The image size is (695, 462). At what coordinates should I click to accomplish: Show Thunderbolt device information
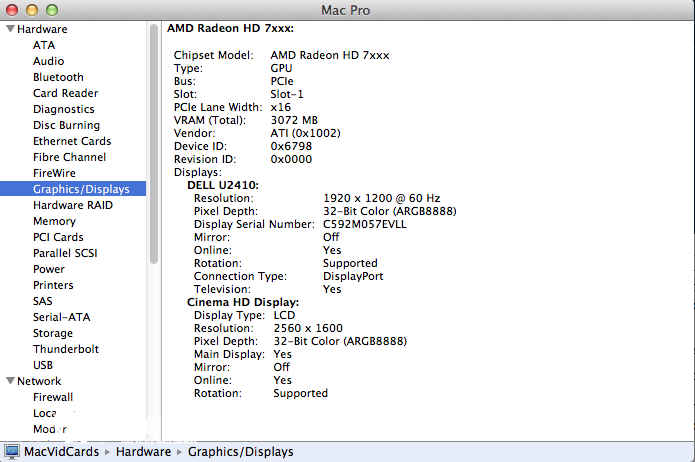click(66, 349)
